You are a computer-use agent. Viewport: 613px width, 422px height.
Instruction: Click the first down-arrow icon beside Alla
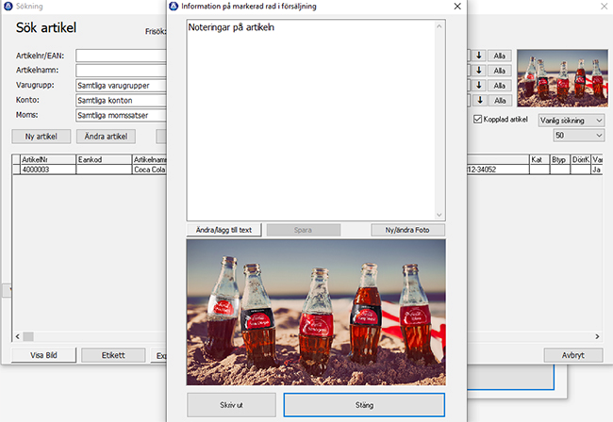pyautogui.click(x=479, y=56)
